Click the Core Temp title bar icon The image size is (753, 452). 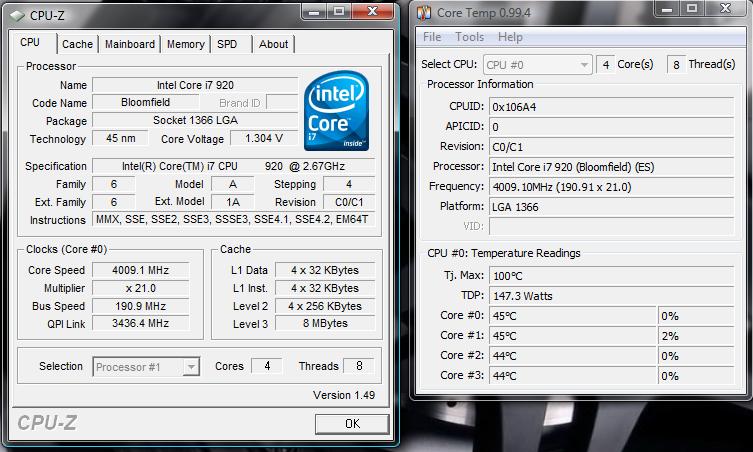[x=424, y=13]
